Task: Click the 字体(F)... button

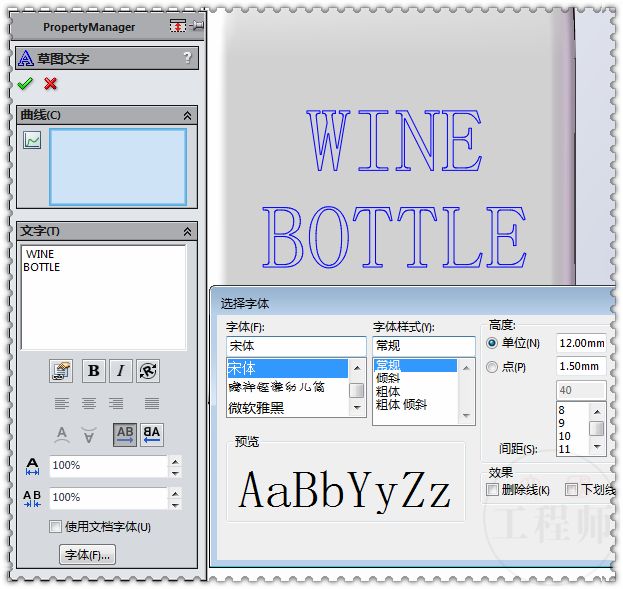Action: coord(88,554)
